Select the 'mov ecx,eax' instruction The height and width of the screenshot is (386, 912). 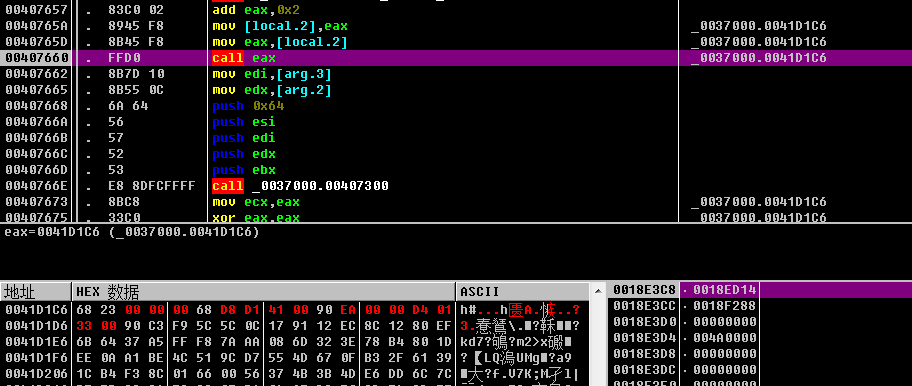click(256, 202)
